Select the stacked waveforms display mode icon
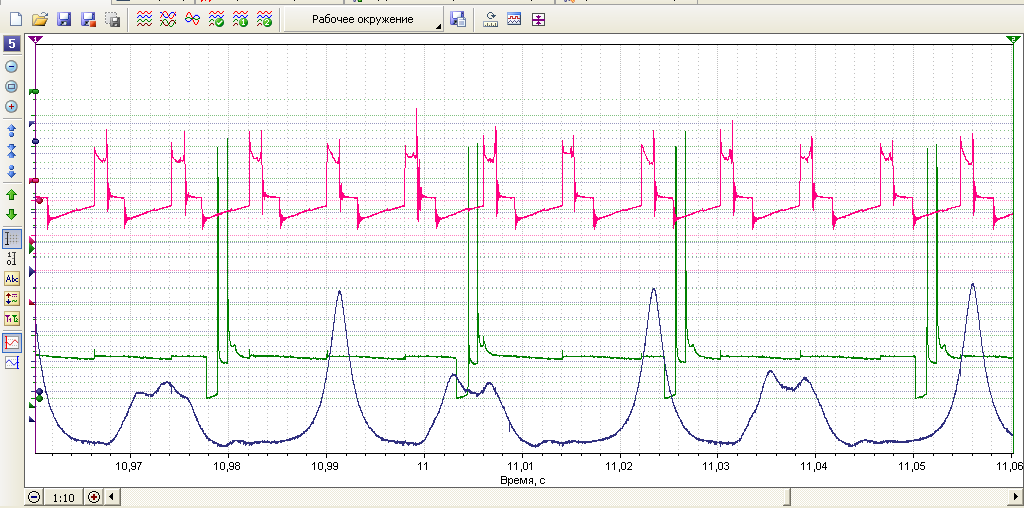Image resolution: width=1024 pixels, height=508 pixels. click(x=144, y=20)
